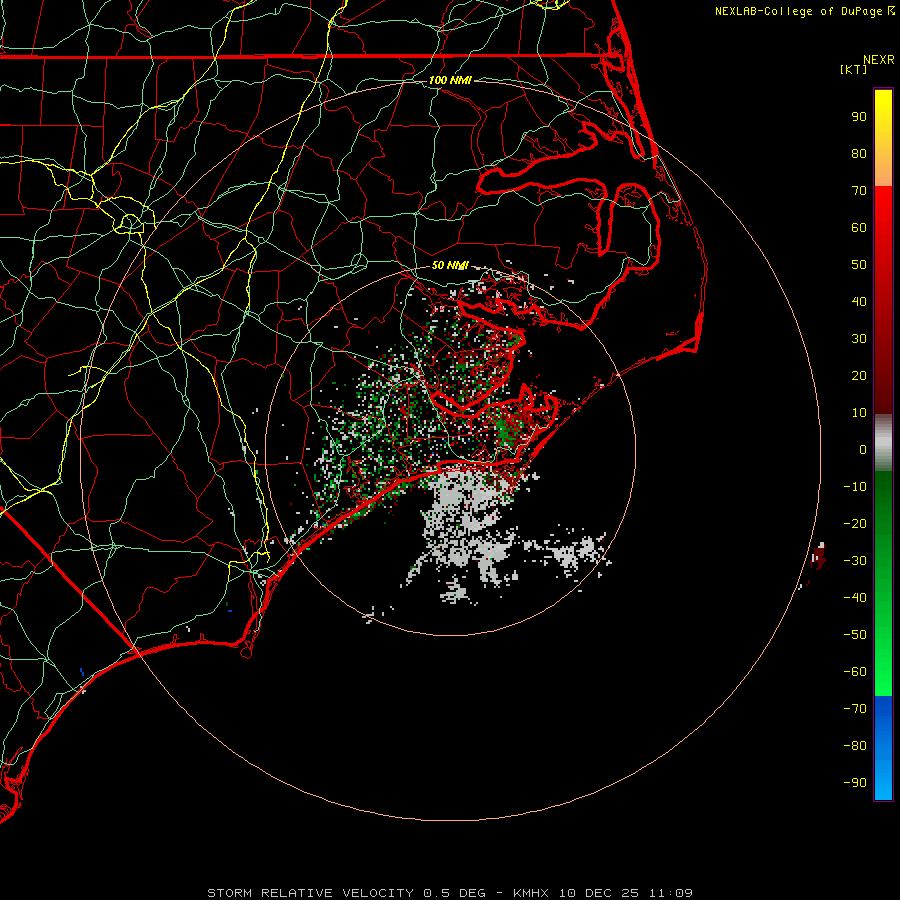Click the 50 NMI range ring label

click(450, 265)
